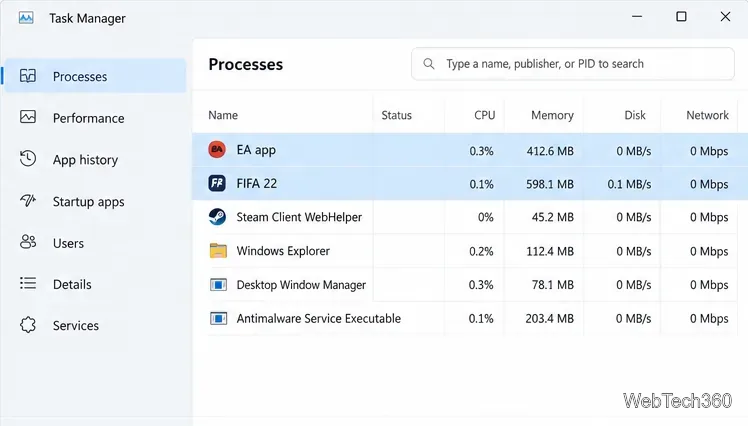Image resolution: width=748 pixels, height=426 pixels.
Task: Focus the name, publisher, or PID search box
Action: coord(572,64)
